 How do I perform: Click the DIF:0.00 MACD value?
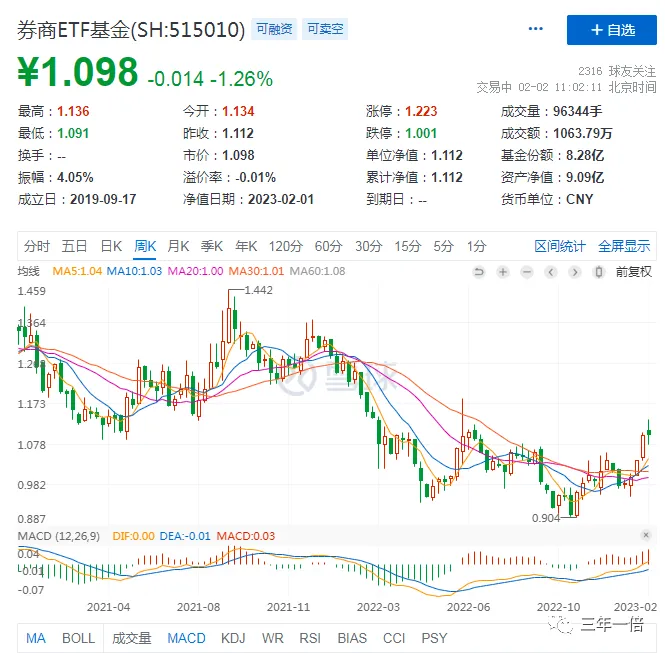(x=133, y=536)
